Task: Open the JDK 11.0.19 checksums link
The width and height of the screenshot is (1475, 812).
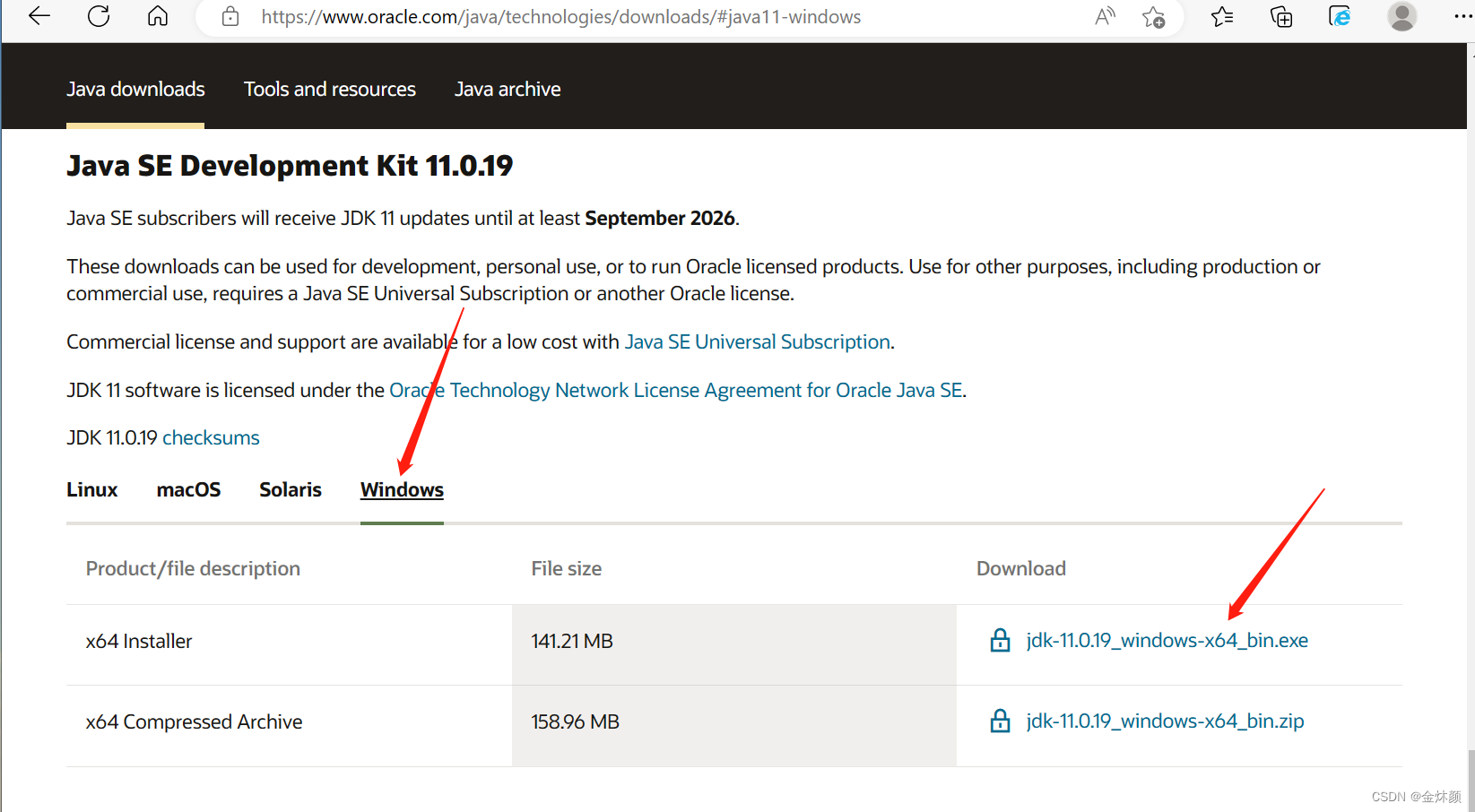Action: 211,437
